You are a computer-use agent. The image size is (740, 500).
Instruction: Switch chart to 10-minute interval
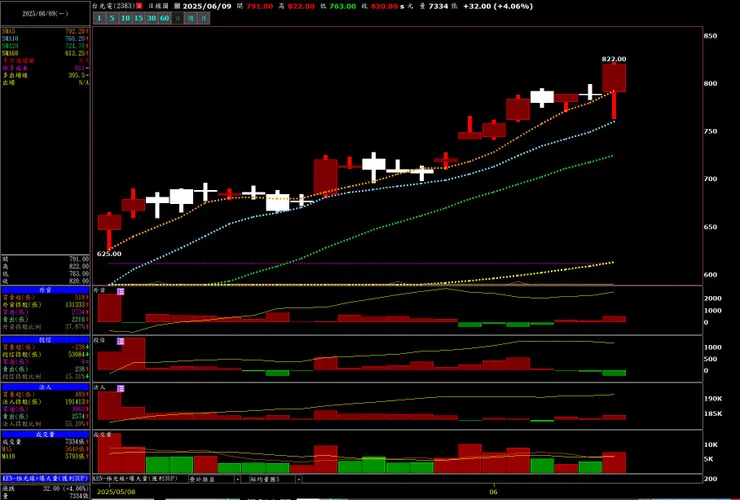click(125, 18)
